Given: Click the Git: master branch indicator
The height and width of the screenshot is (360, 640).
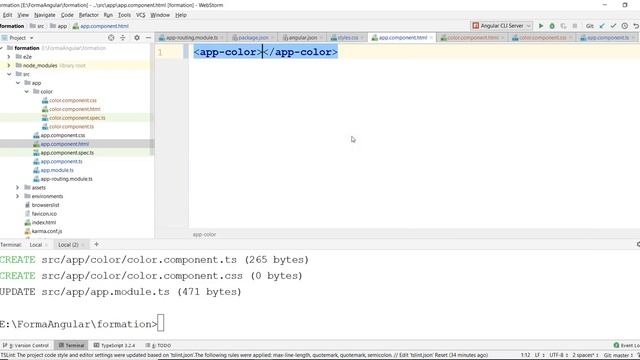Looking at the screenshot, I should point(619,355).
